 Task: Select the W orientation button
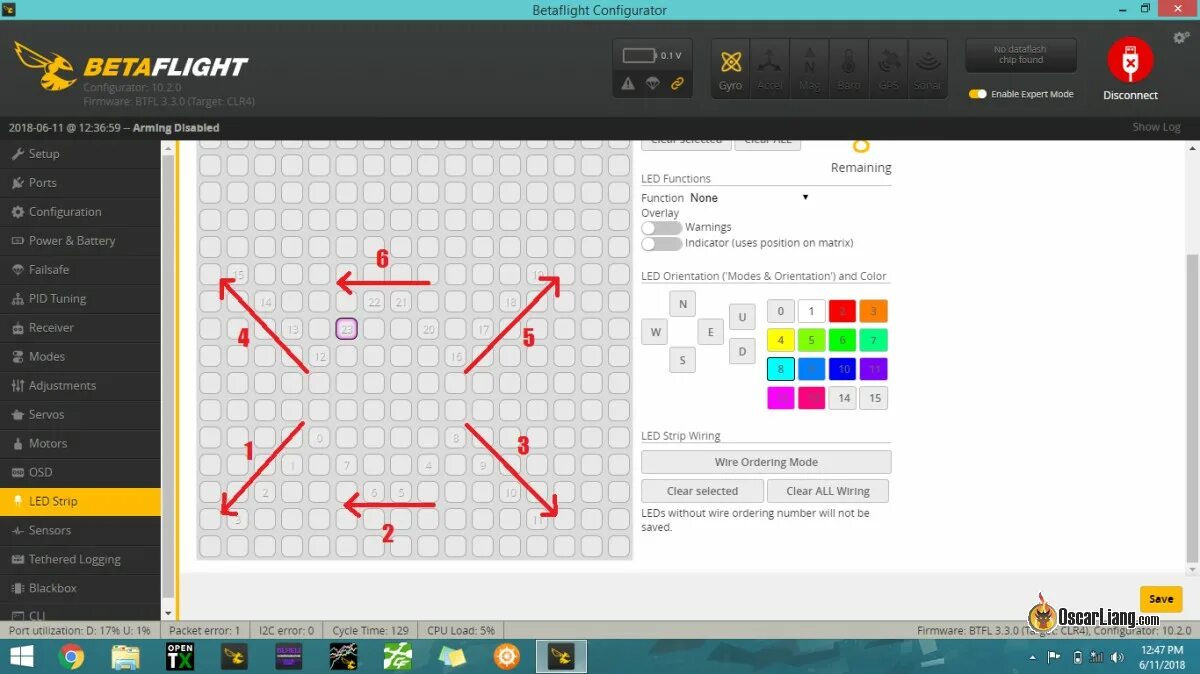point(655,332)
